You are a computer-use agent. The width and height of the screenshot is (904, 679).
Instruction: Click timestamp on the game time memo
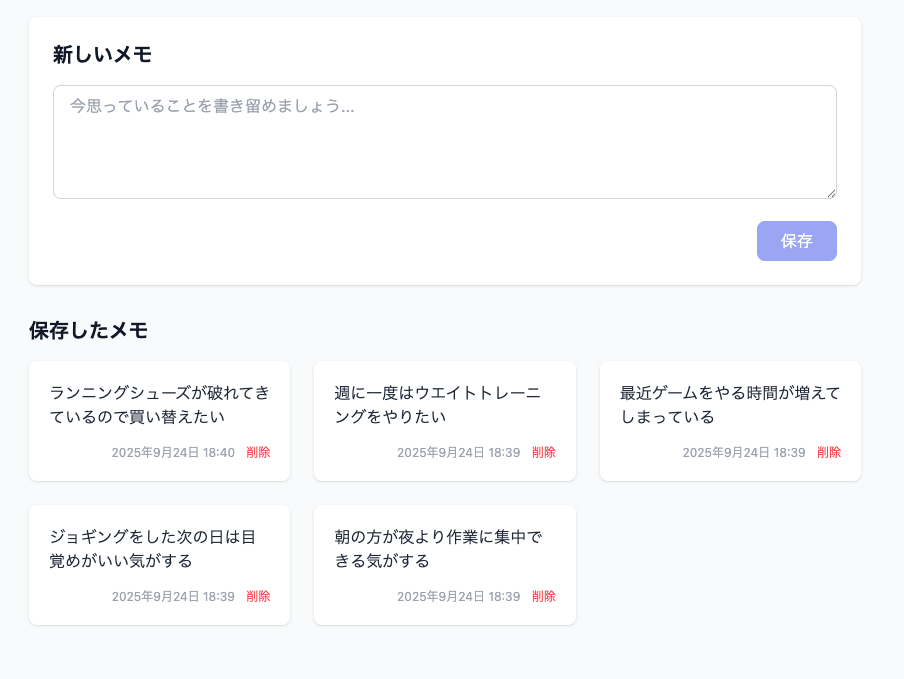tap(744, 452)
